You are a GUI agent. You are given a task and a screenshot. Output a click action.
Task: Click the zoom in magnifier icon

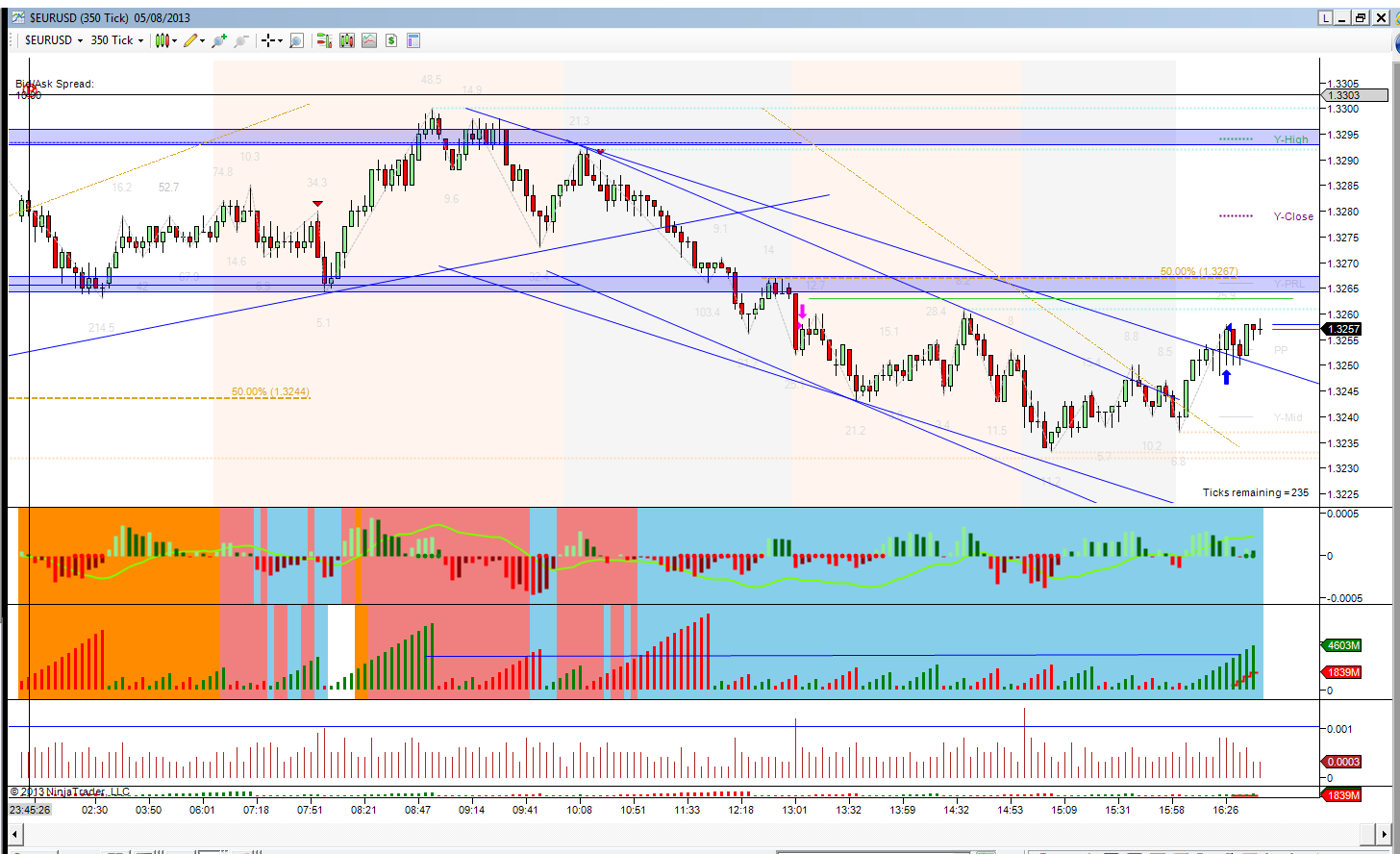(x=219, y=40)
